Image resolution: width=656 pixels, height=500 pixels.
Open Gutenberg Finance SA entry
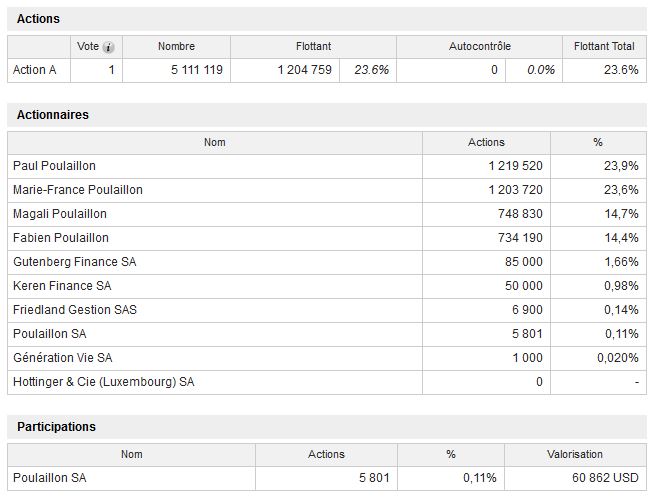click(x=74, y=262)
